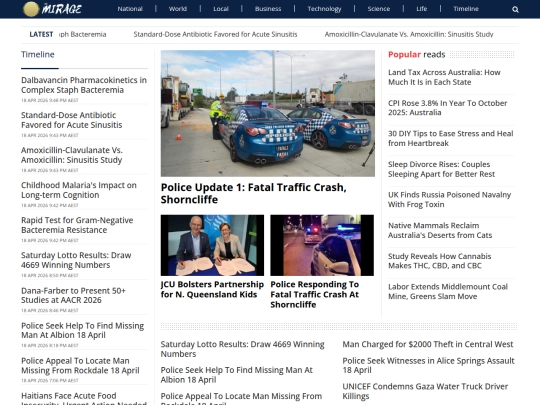Screen dimensions: 540x405
Task: Open the Business section
Action: 268,9
